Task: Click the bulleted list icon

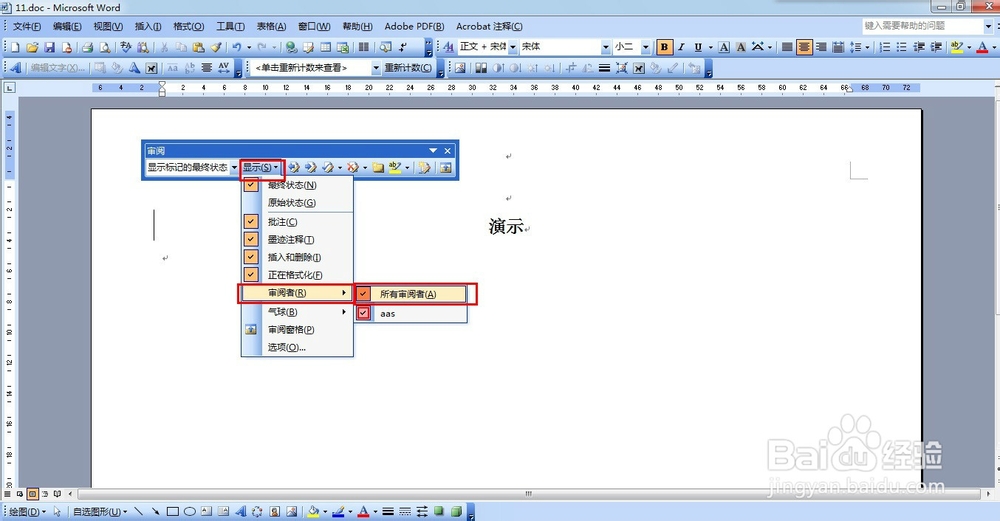Action: click(902, 47)
